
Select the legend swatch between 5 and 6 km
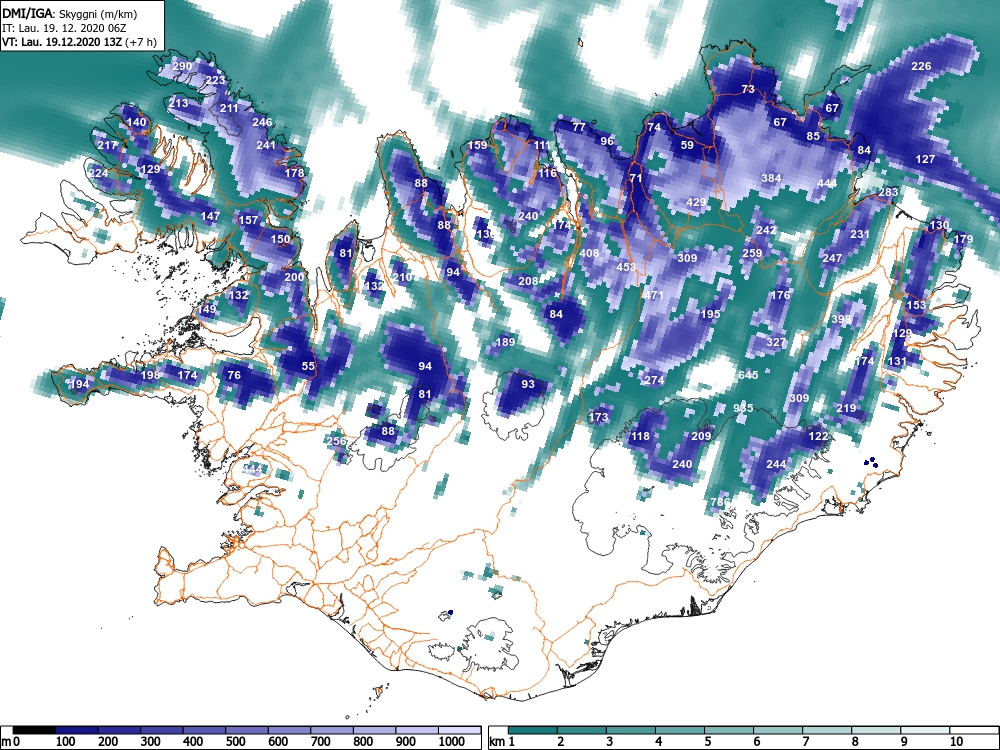[x=729, y=730]
